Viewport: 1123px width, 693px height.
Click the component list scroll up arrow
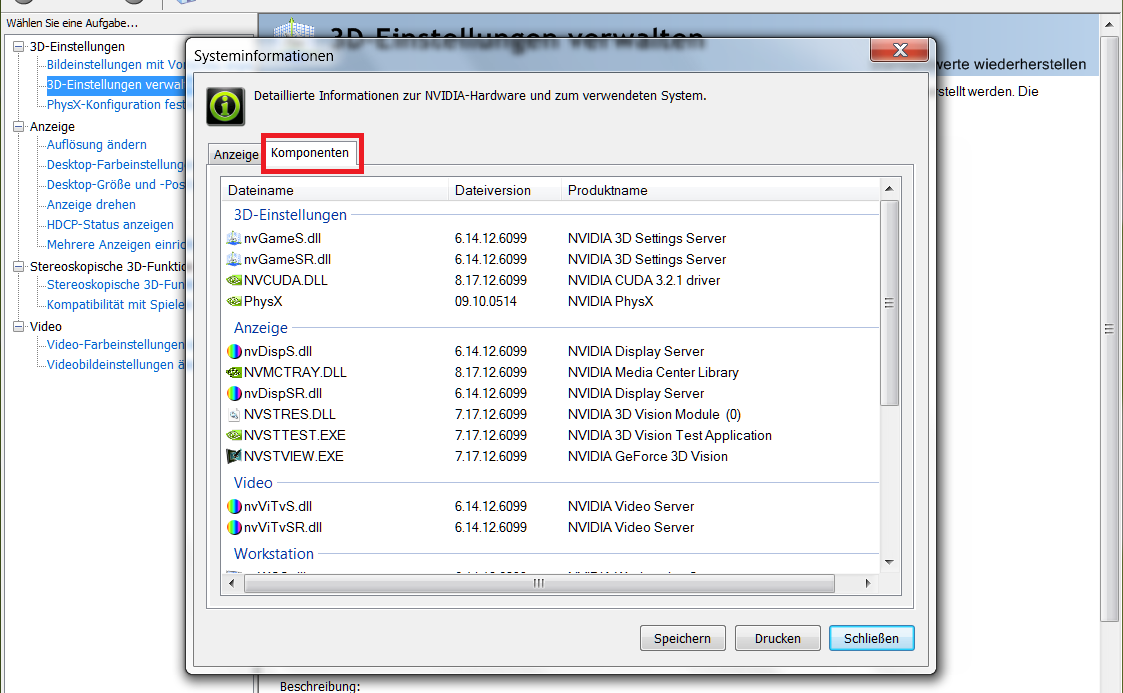coord(889,189)
